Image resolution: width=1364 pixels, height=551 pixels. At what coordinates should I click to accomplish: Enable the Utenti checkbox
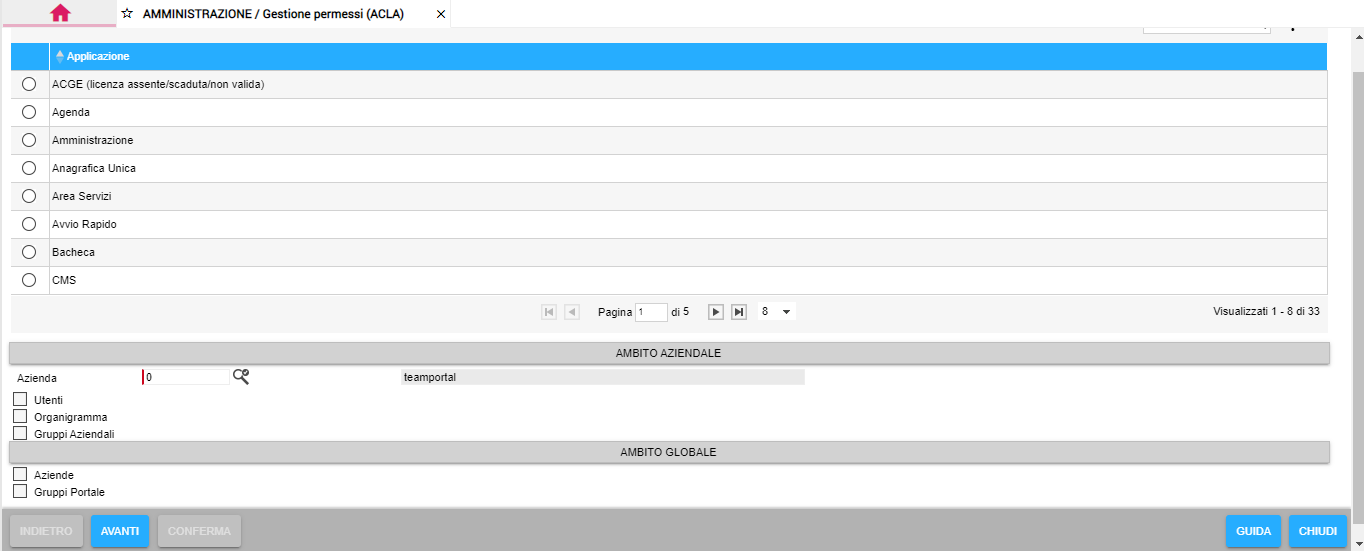point(20,400)
